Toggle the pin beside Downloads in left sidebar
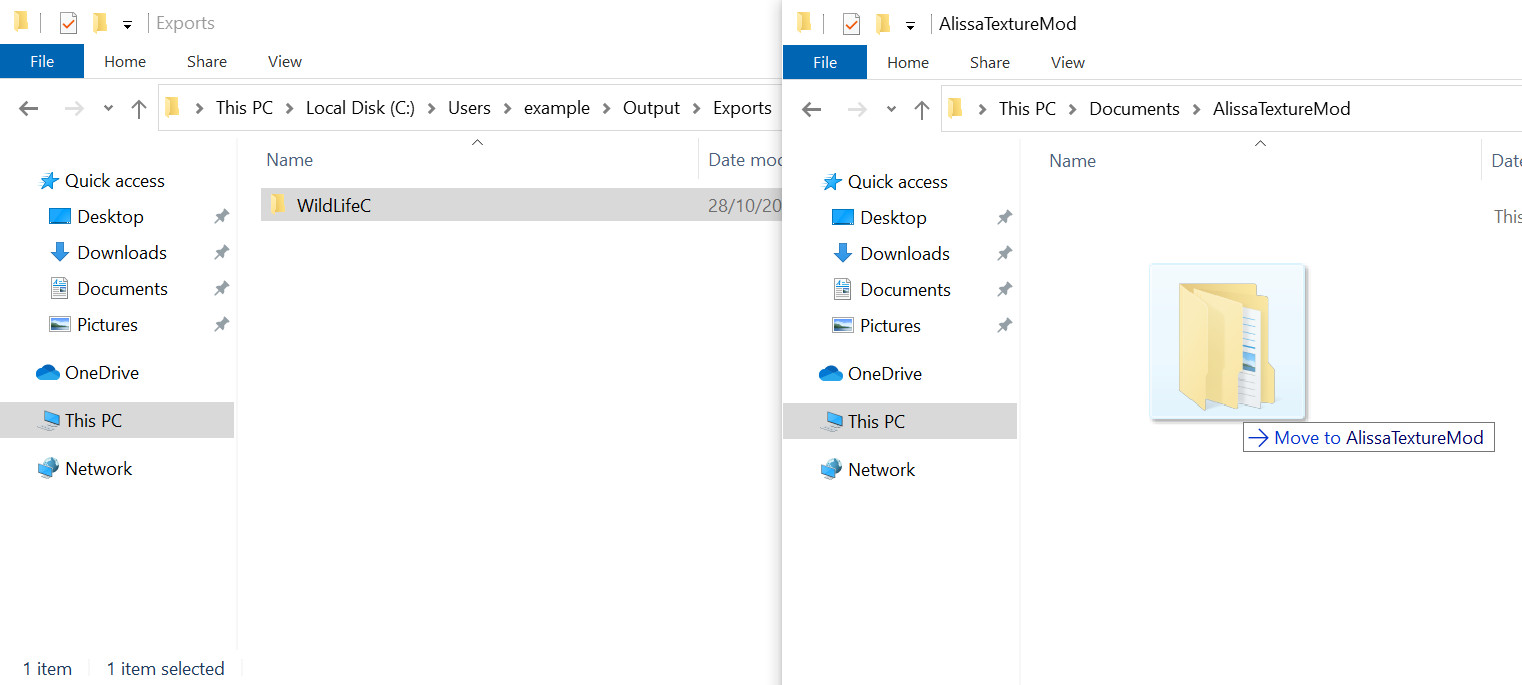The image size is (1522, 685). pos(221,253)
